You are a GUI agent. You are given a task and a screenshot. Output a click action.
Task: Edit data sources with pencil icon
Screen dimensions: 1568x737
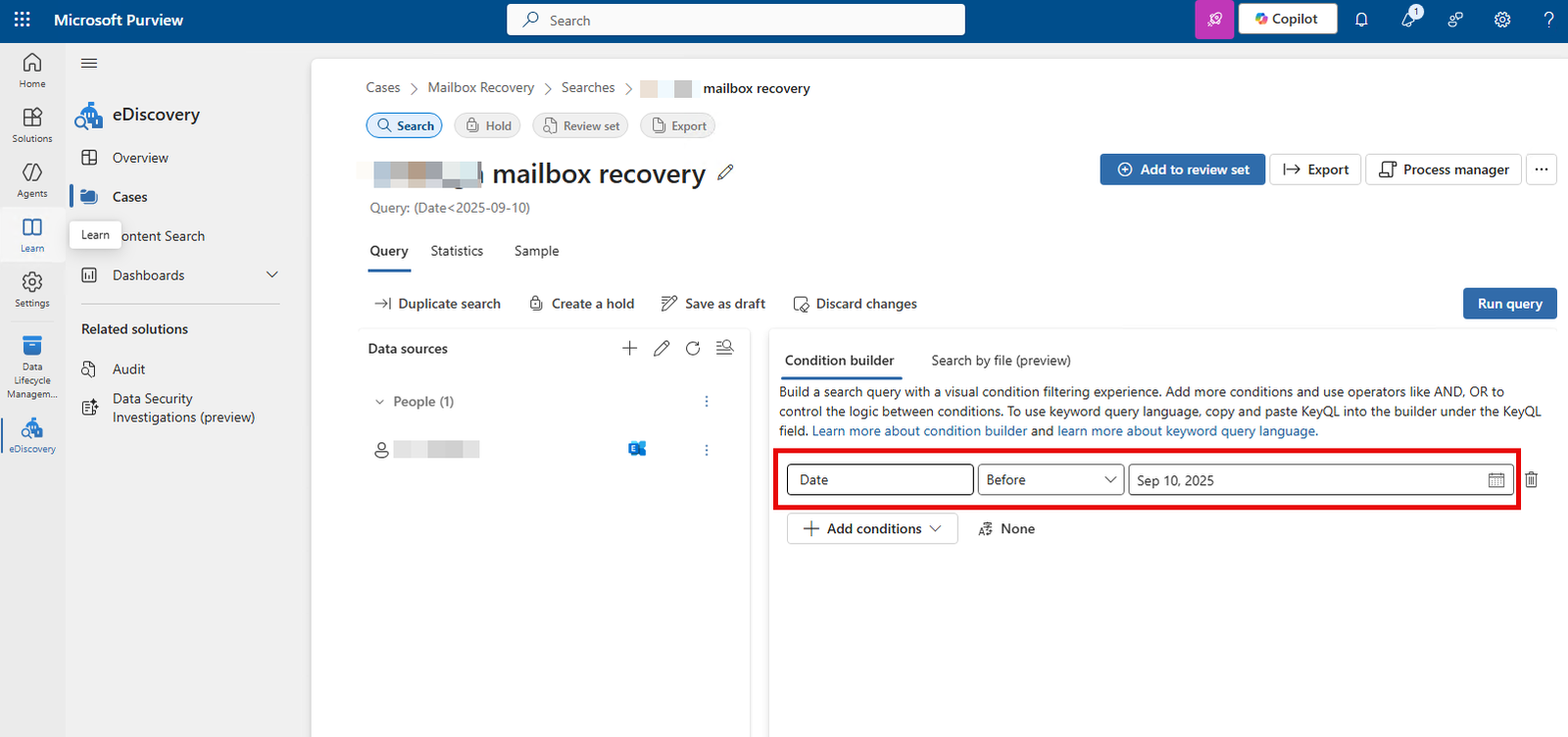pos(661,348)
